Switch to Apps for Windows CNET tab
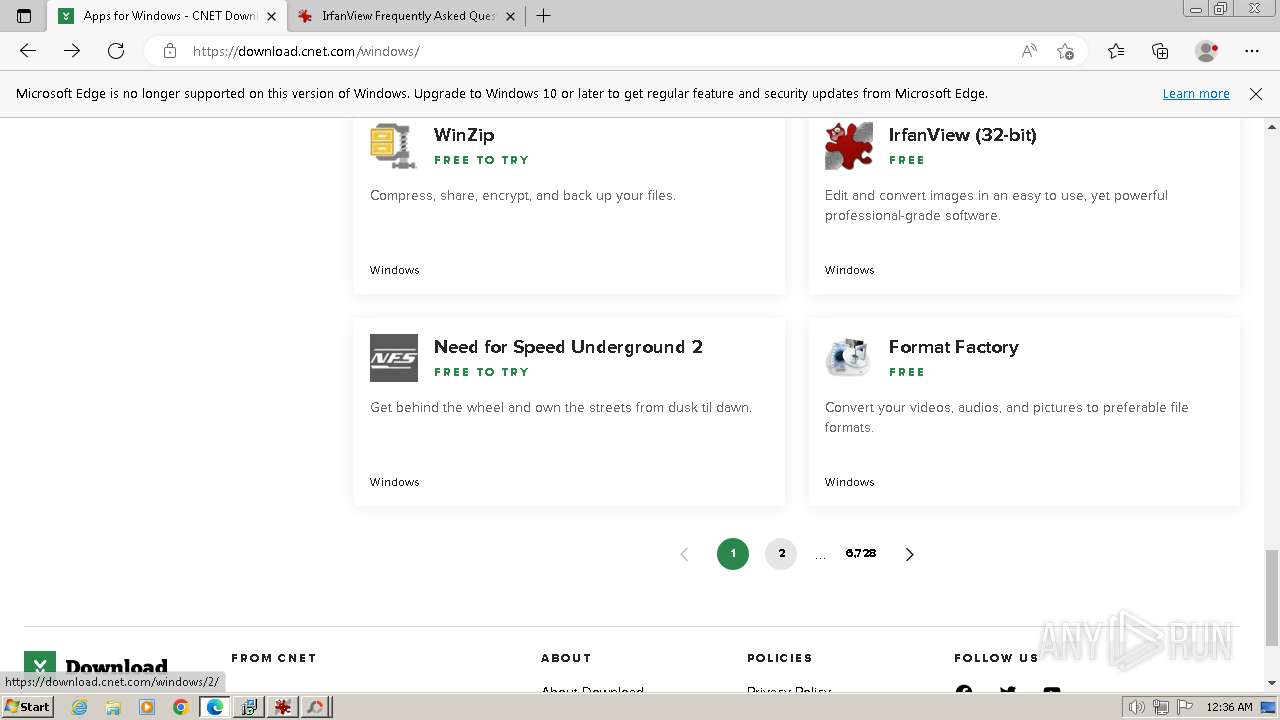The height and width of the screenshot is (720, 1280). click(167, 16)
